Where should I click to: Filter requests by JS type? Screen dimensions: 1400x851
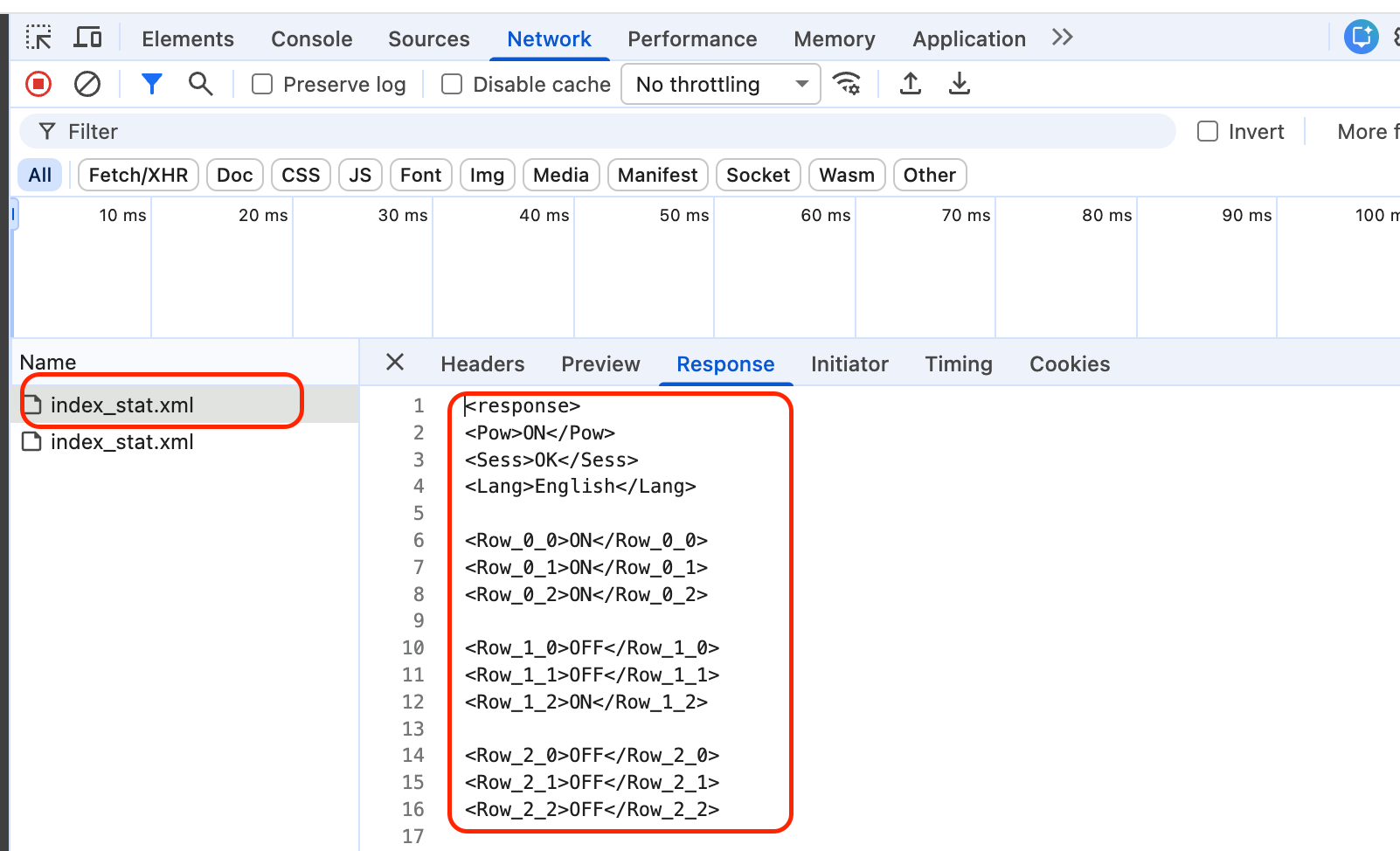tap(360, 175)
